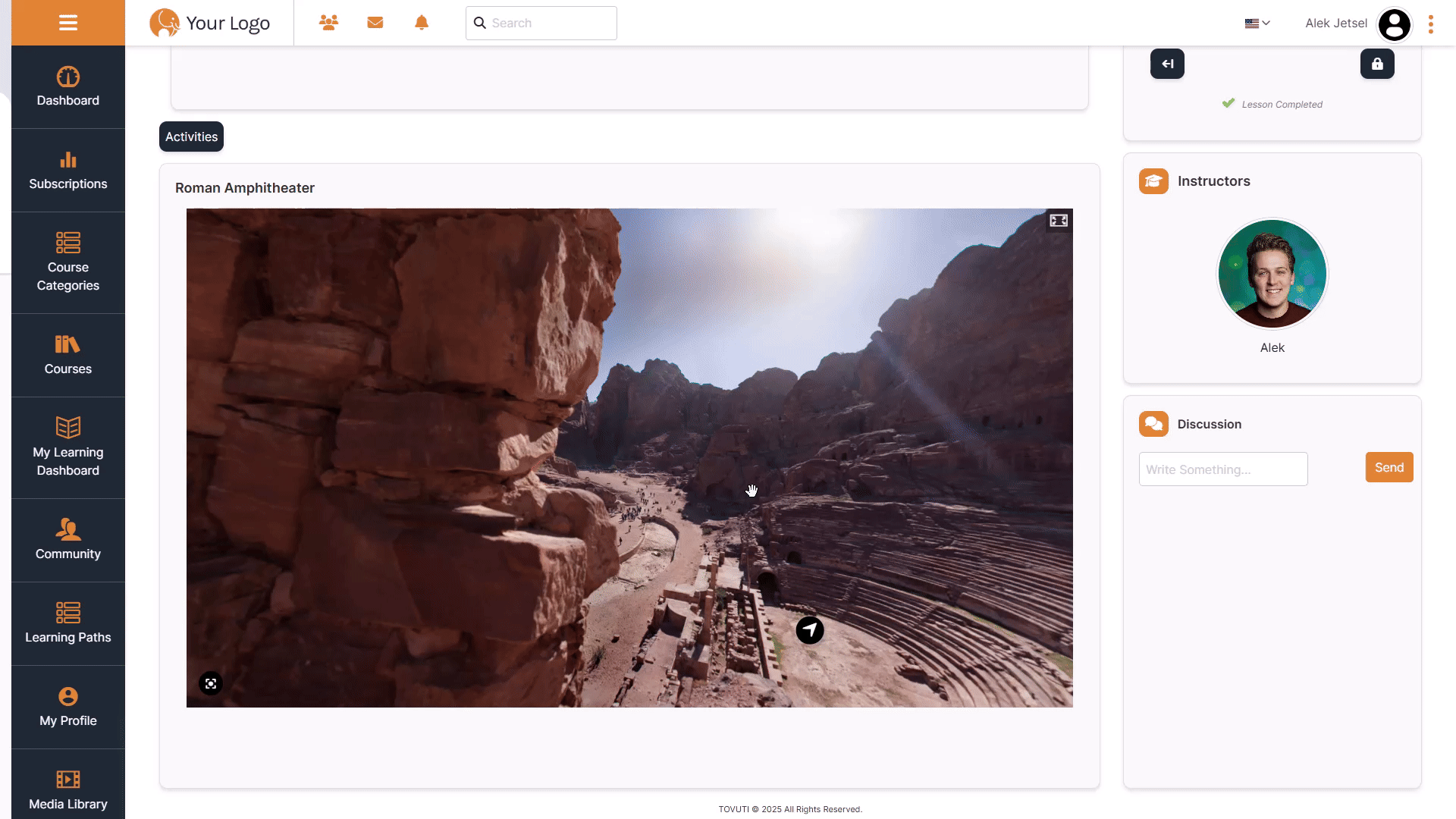The height and width of the screenshot is (819, 1456).
Task: Open My Learning Dashboard
Action: [x=68, y=448]
